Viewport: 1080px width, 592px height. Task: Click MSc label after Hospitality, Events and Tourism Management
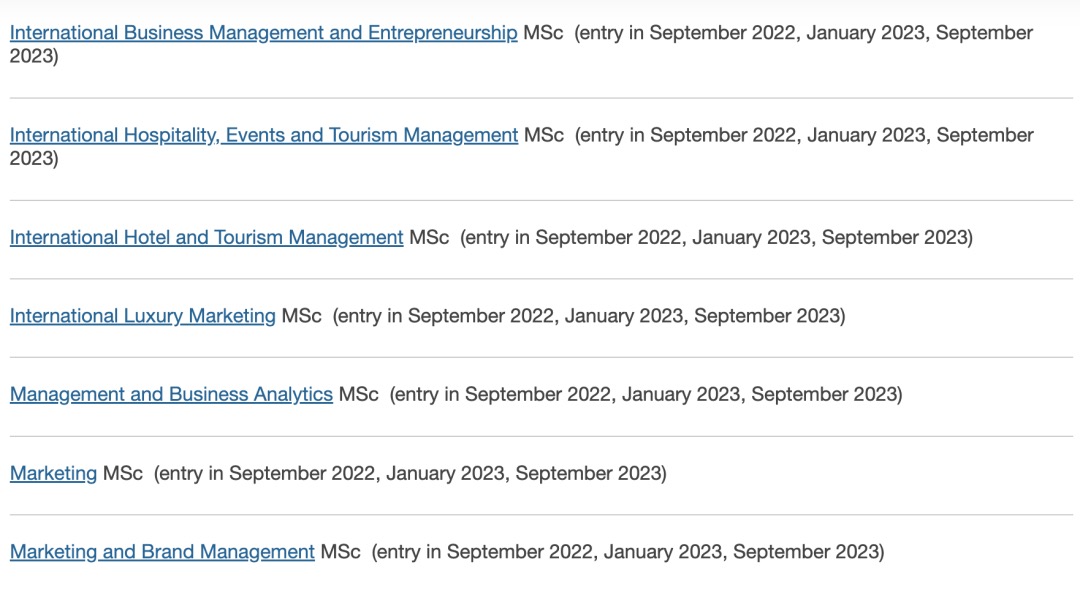pyautogui.click(x=543, y=135)
